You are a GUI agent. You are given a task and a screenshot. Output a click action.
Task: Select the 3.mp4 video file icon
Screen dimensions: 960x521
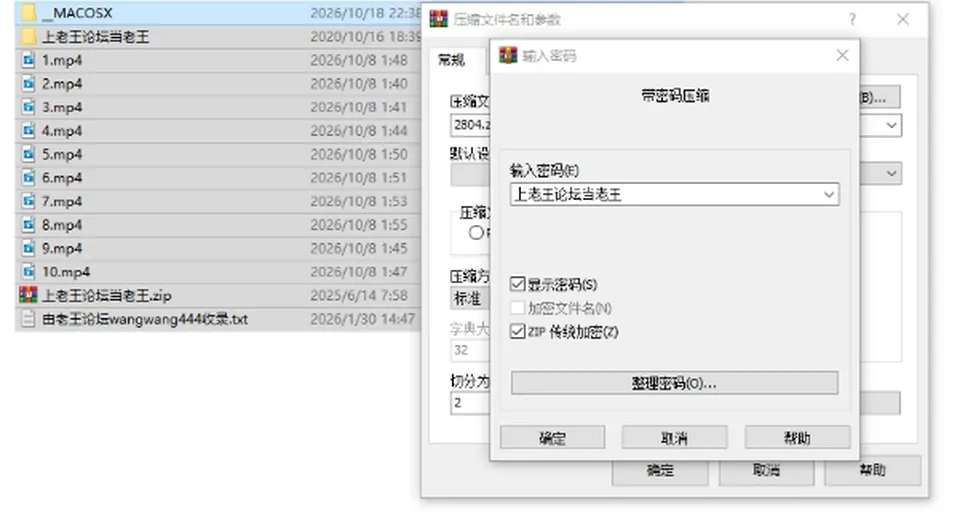point(28,107)
